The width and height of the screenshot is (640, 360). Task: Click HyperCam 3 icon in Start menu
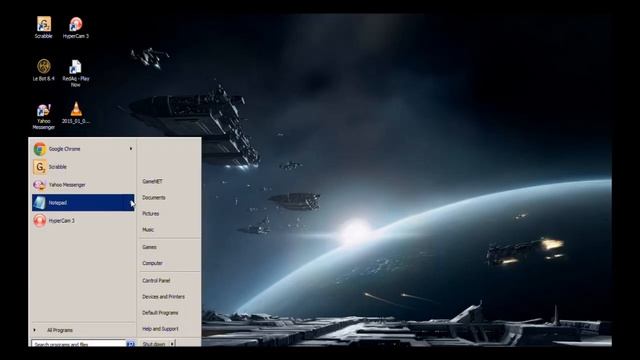tap(40, 221)
